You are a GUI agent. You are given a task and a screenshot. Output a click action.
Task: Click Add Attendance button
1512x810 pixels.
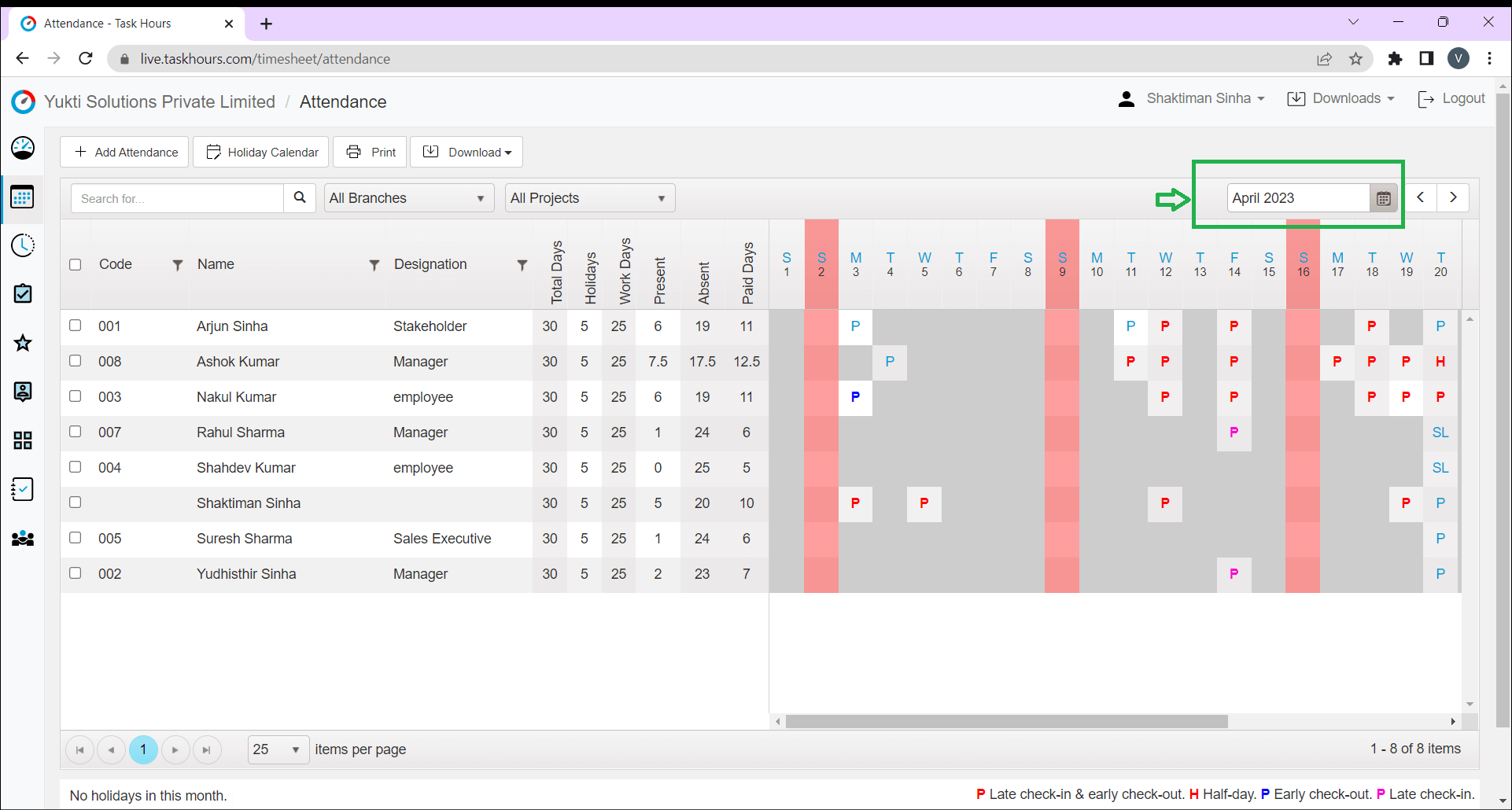pyautogui.click(x=125, y=152)
